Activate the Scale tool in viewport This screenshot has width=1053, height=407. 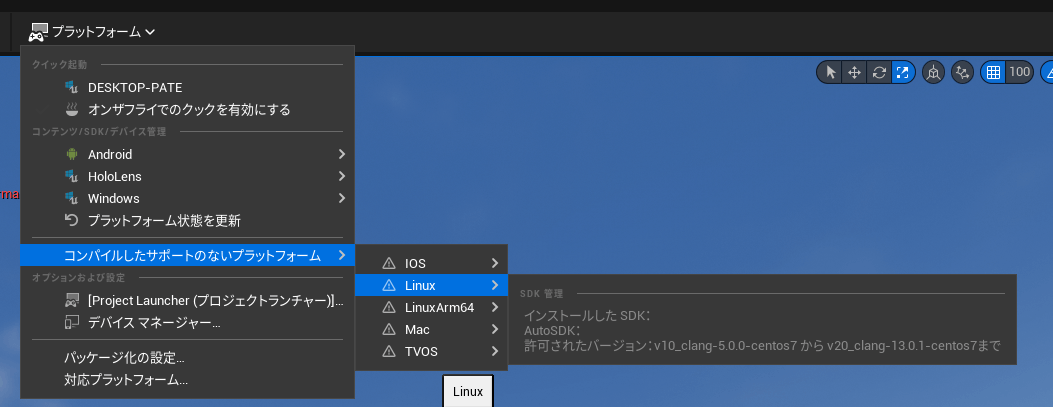click(903, 73)
